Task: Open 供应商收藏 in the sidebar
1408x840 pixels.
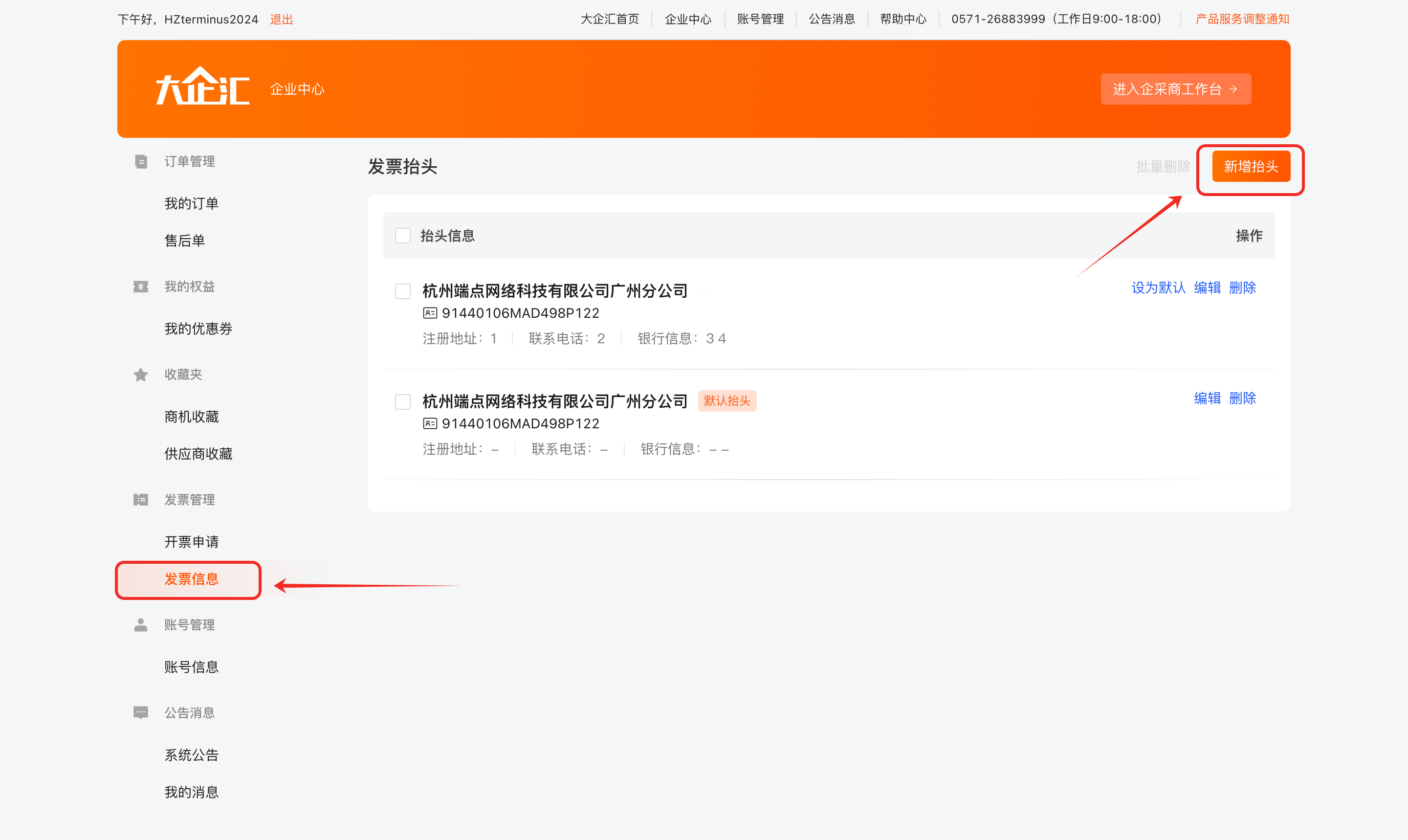Action: [x=198, y=454]
